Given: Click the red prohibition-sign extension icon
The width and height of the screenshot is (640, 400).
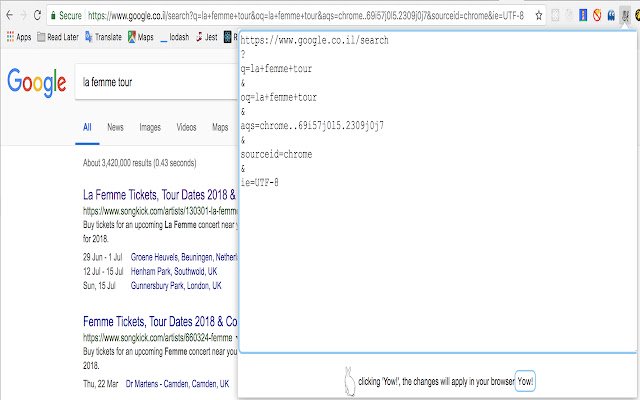Looking at the screenshot, I should click(x=597, y=16).
